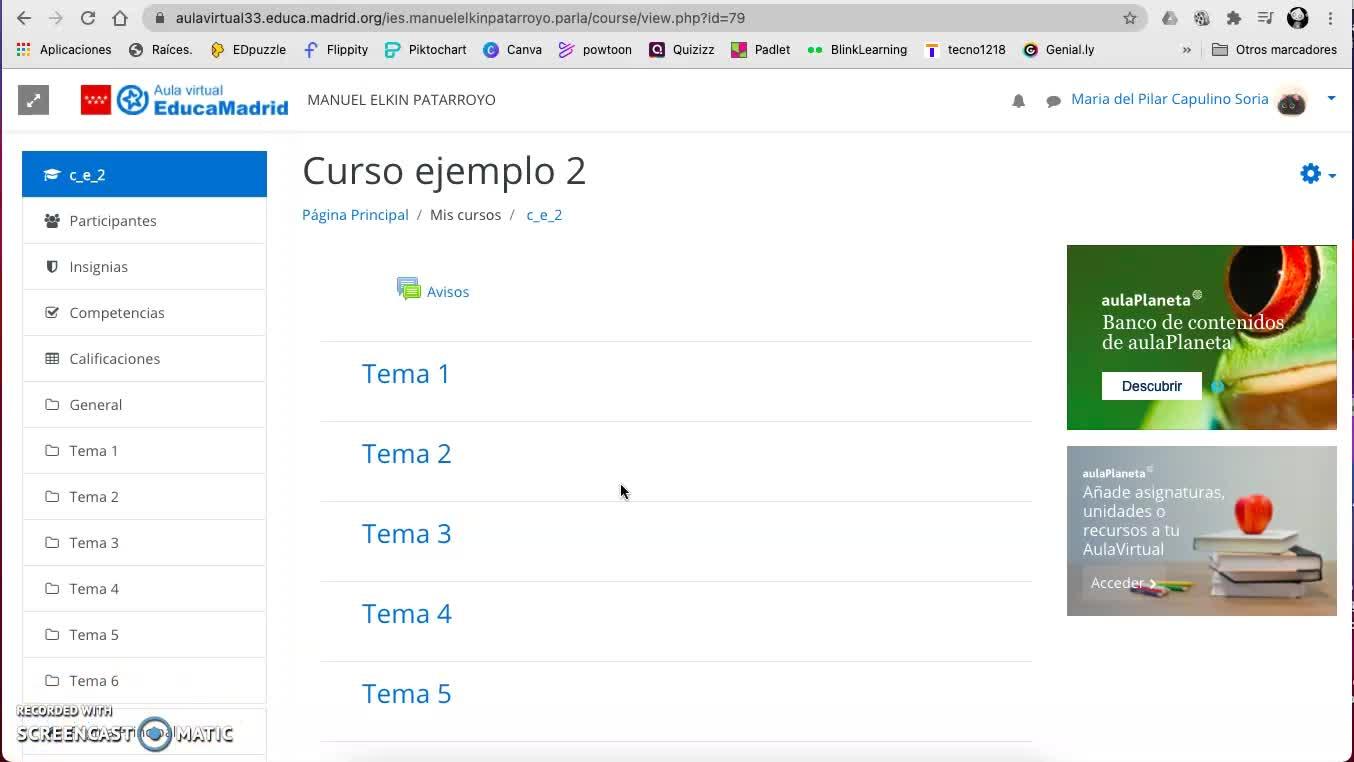Click the browser back arrow
This screenshot has height=762, width=1354.
click(x=24, y=18)
